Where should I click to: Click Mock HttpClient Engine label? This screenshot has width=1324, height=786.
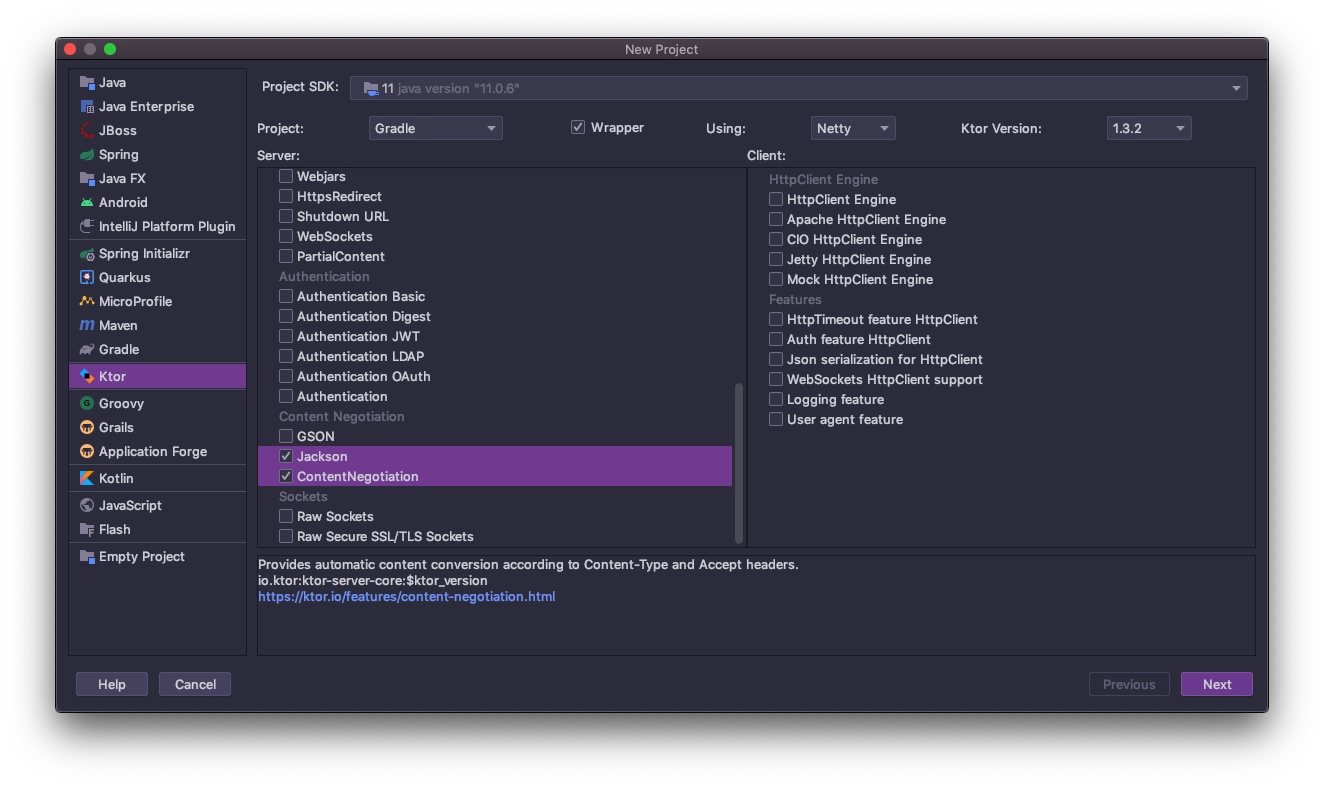point(860,280)
